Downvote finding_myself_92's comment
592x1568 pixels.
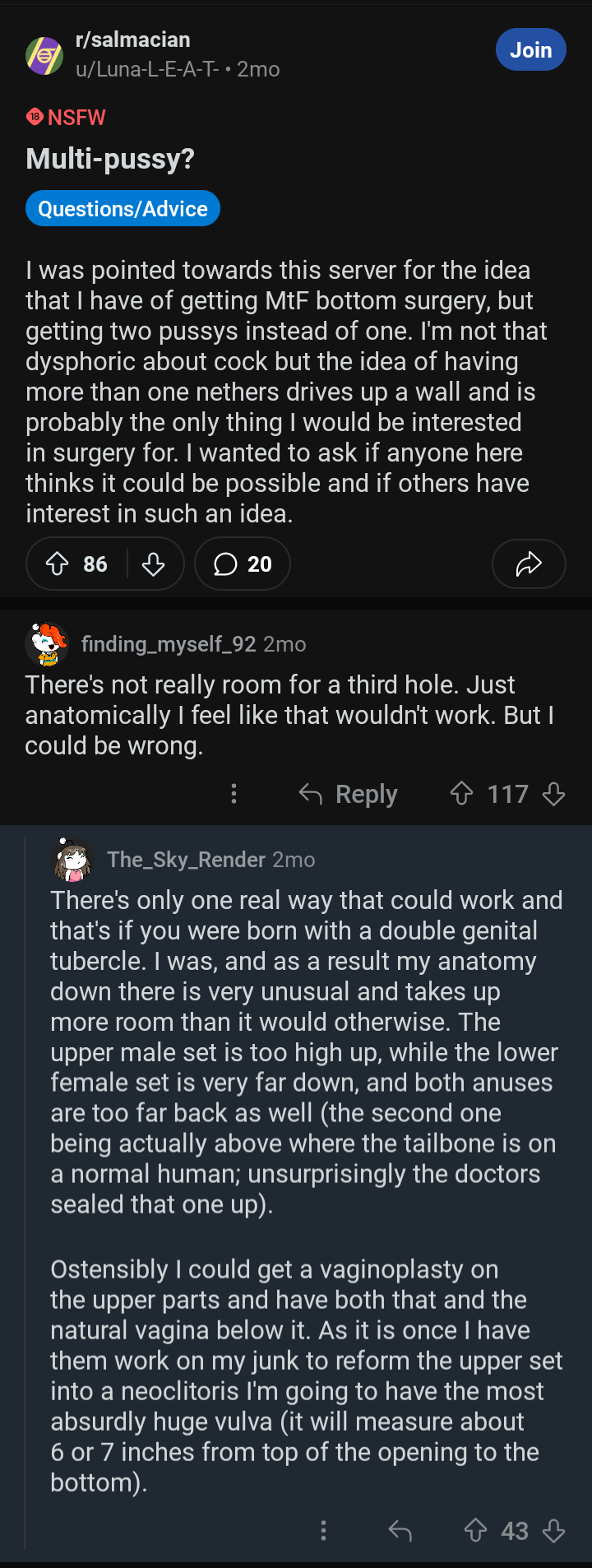pos(554,794)
